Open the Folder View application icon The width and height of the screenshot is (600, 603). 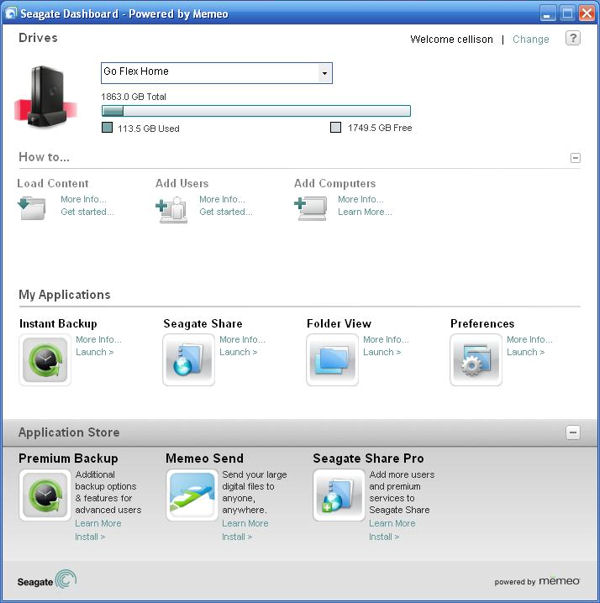332,360
